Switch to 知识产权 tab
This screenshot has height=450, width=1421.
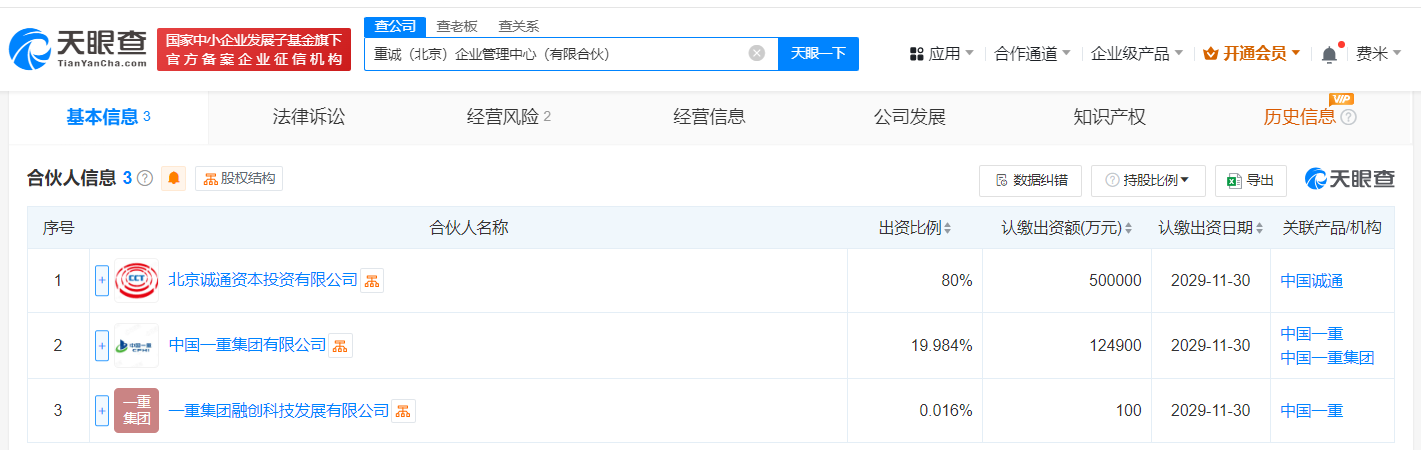[x=1109, y=117]
